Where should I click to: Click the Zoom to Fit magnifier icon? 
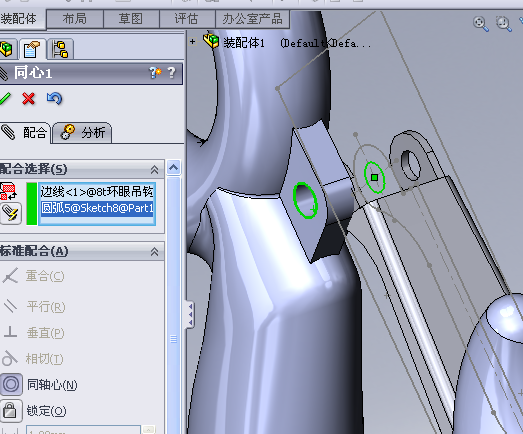pos(481,24)
